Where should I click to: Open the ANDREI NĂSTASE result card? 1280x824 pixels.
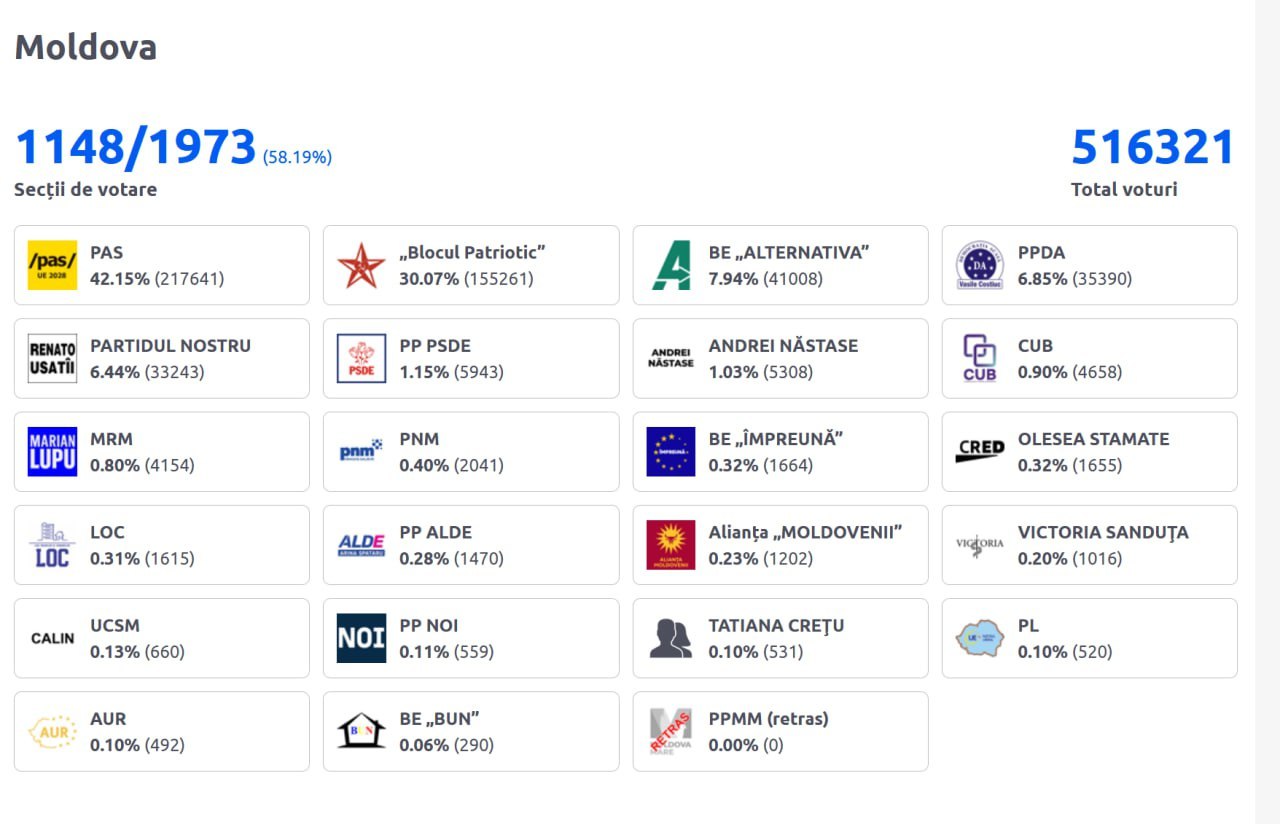coord(780,359)
